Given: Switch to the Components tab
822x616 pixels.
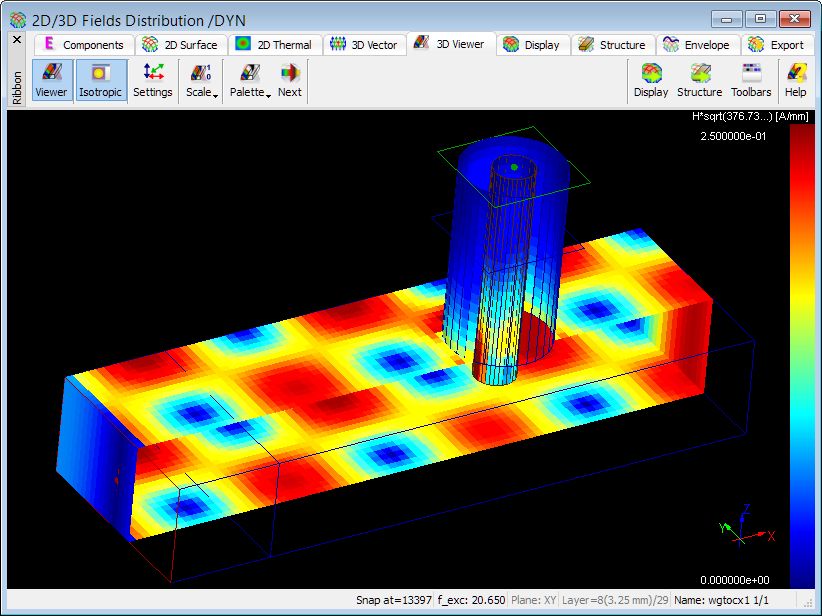Looking at the screenshot, I should point(83,45).
